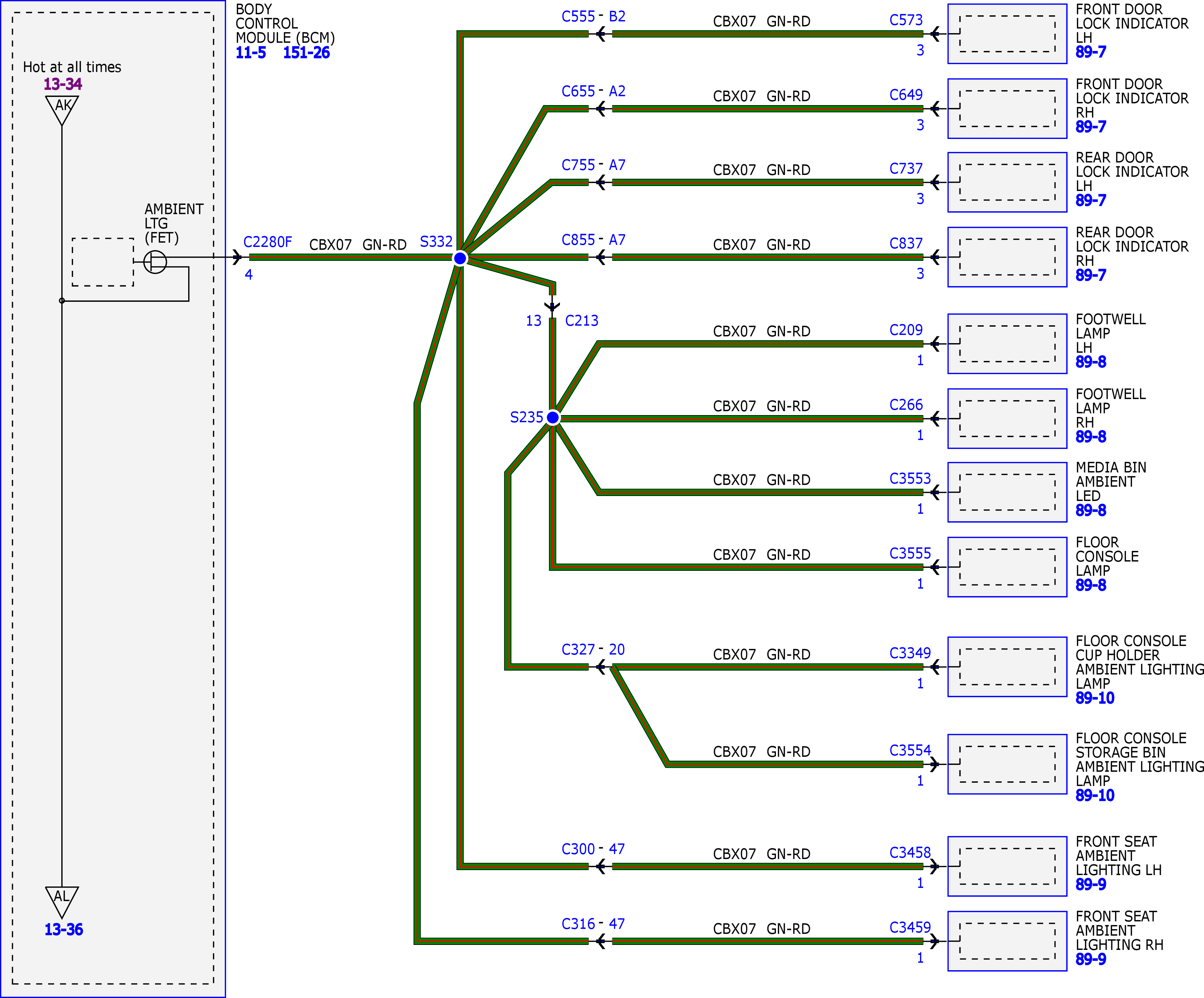Click connector label C3554

[910, 750]
